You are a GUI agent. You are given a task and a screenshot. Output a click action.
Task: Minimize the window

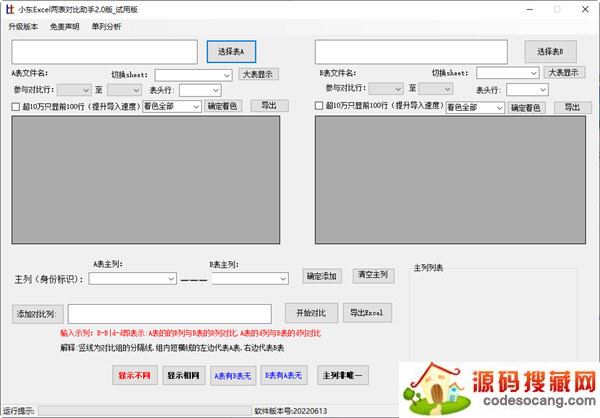[530, 9]
